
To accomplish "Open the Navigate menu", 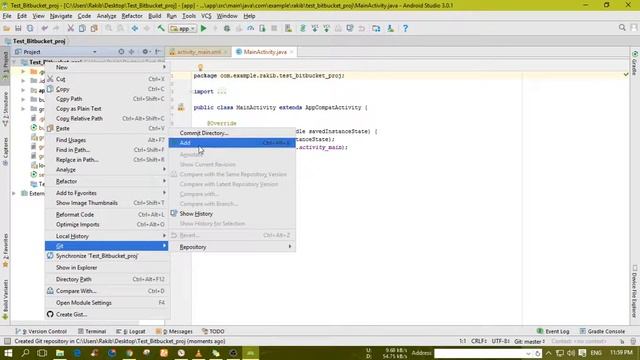I will [61, 16].
